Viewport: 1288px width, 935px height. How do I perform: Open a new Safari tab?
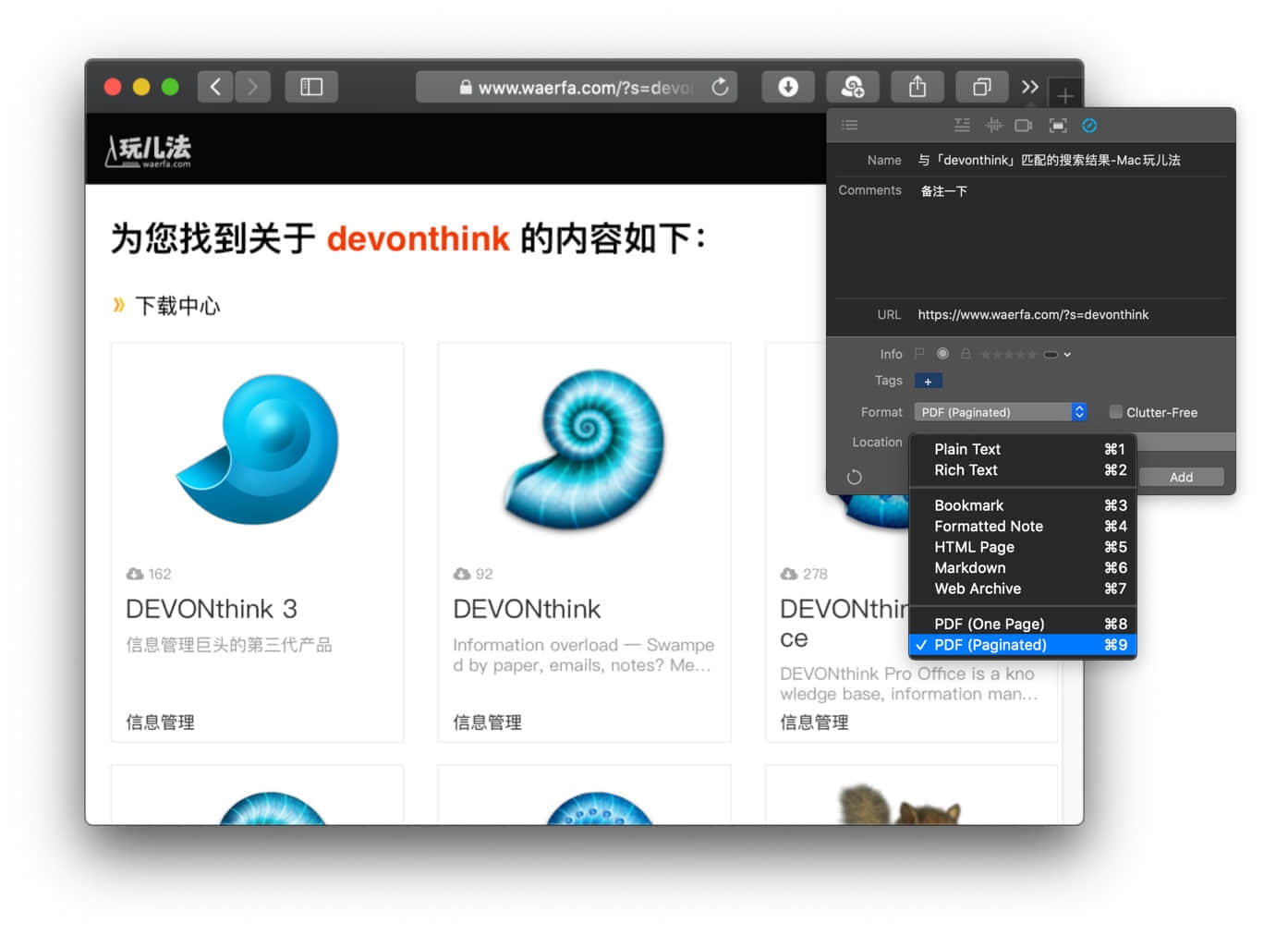(x=1064, y=95)
